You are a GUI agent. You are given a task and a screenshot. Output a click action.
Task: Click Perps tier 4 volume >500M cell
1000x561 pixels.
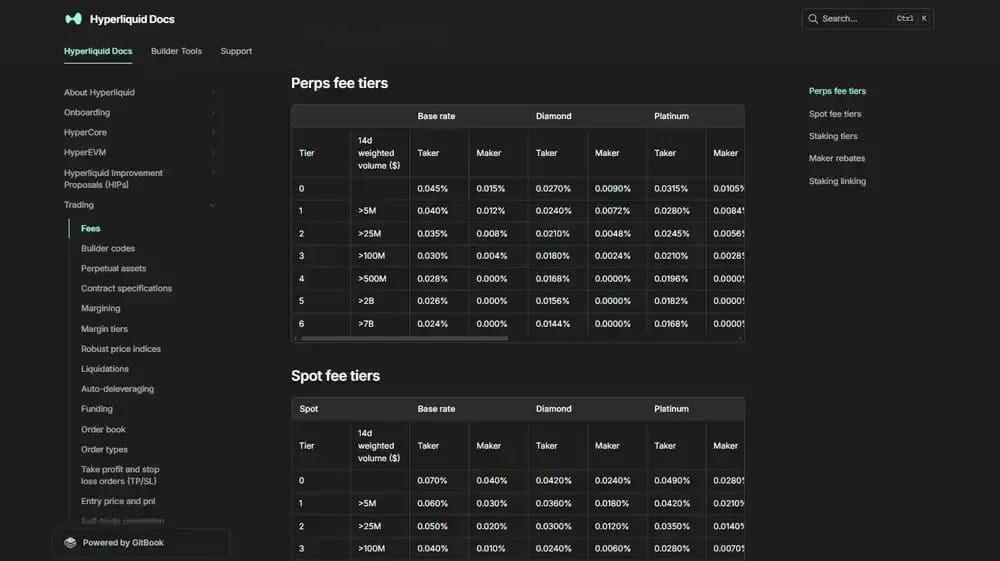[372, 279]
